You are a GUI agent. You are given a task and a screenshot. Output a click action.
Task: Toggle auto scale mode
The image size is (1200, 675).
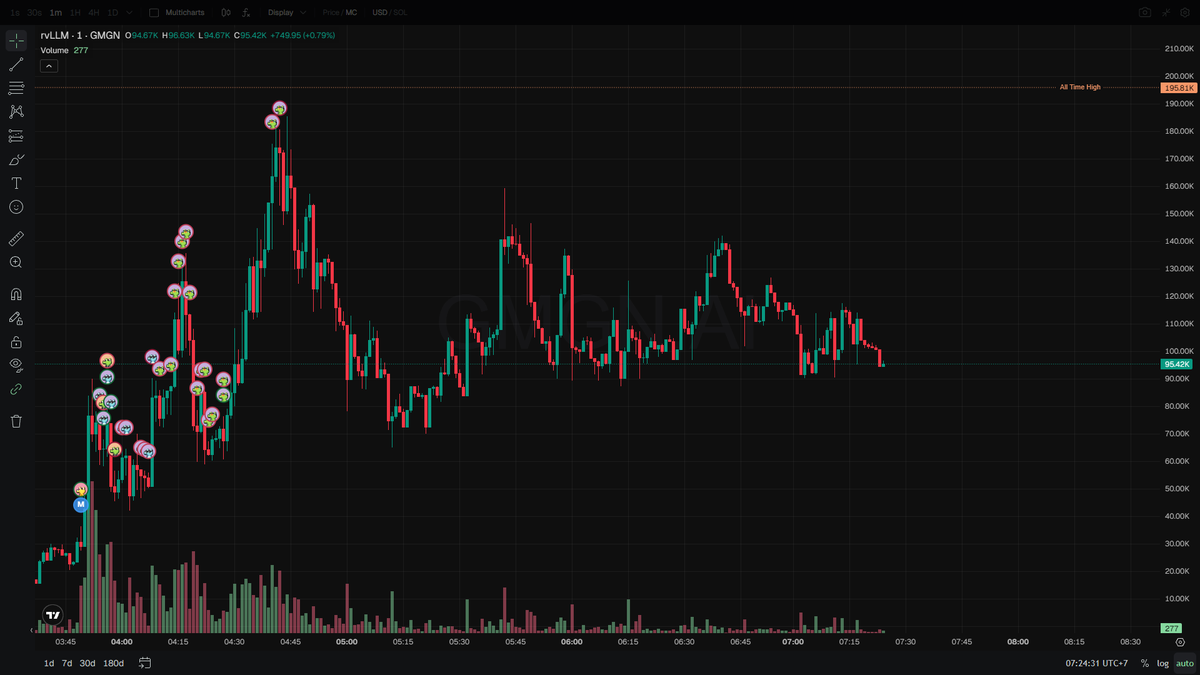pyautogui.click(x=1185, y=663)
